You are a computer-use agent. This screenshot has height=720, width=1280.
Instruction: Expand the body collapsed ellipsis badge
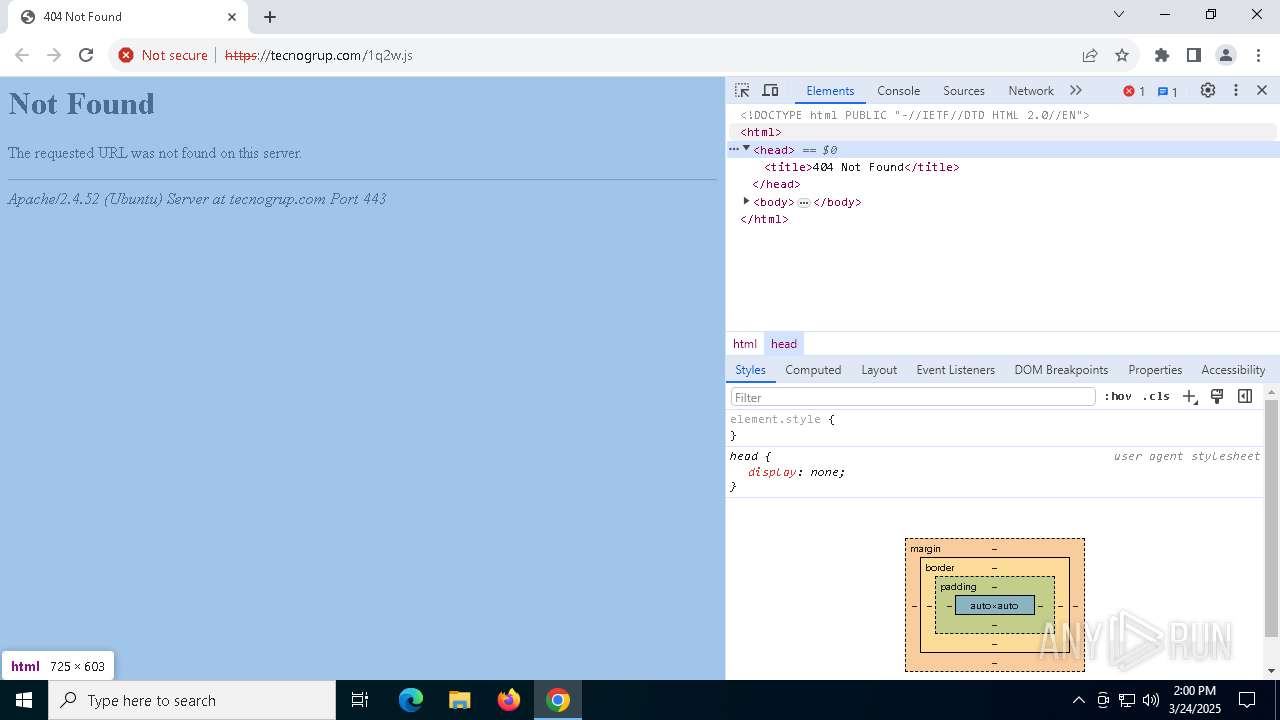click(804, 202)
